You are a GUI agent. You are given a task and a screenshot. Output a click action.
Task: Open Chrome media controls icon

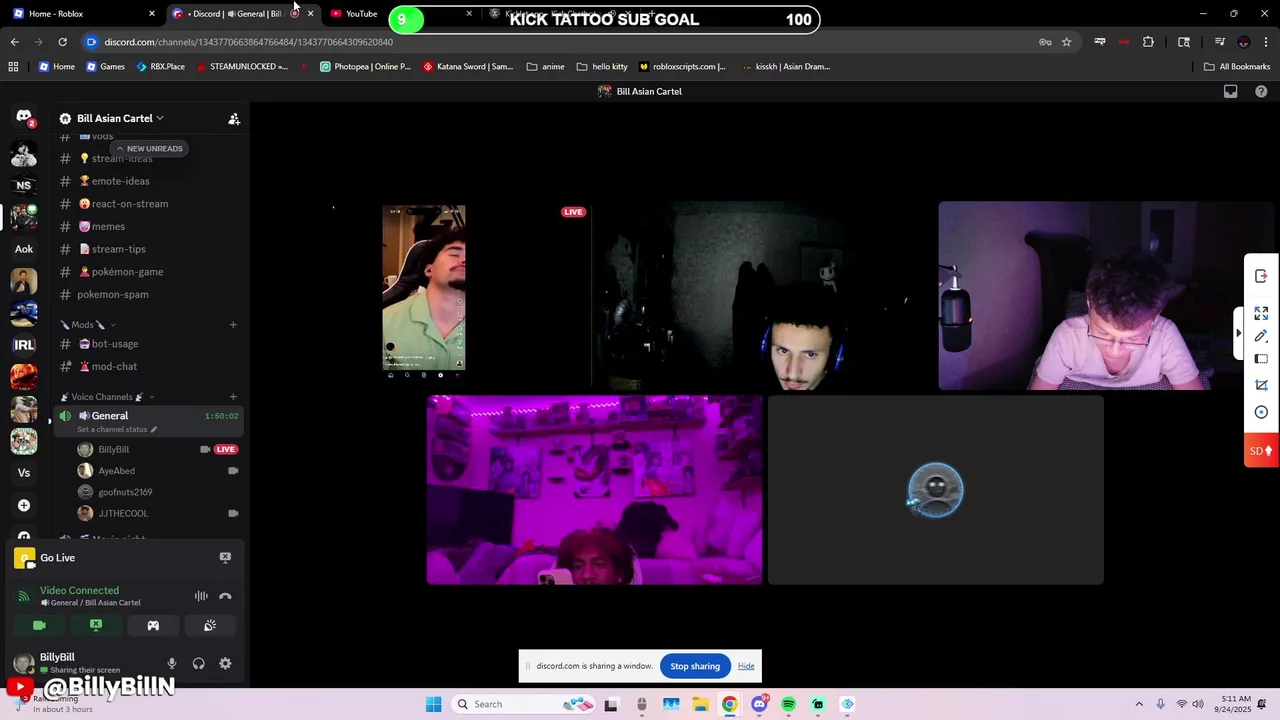1220,42
